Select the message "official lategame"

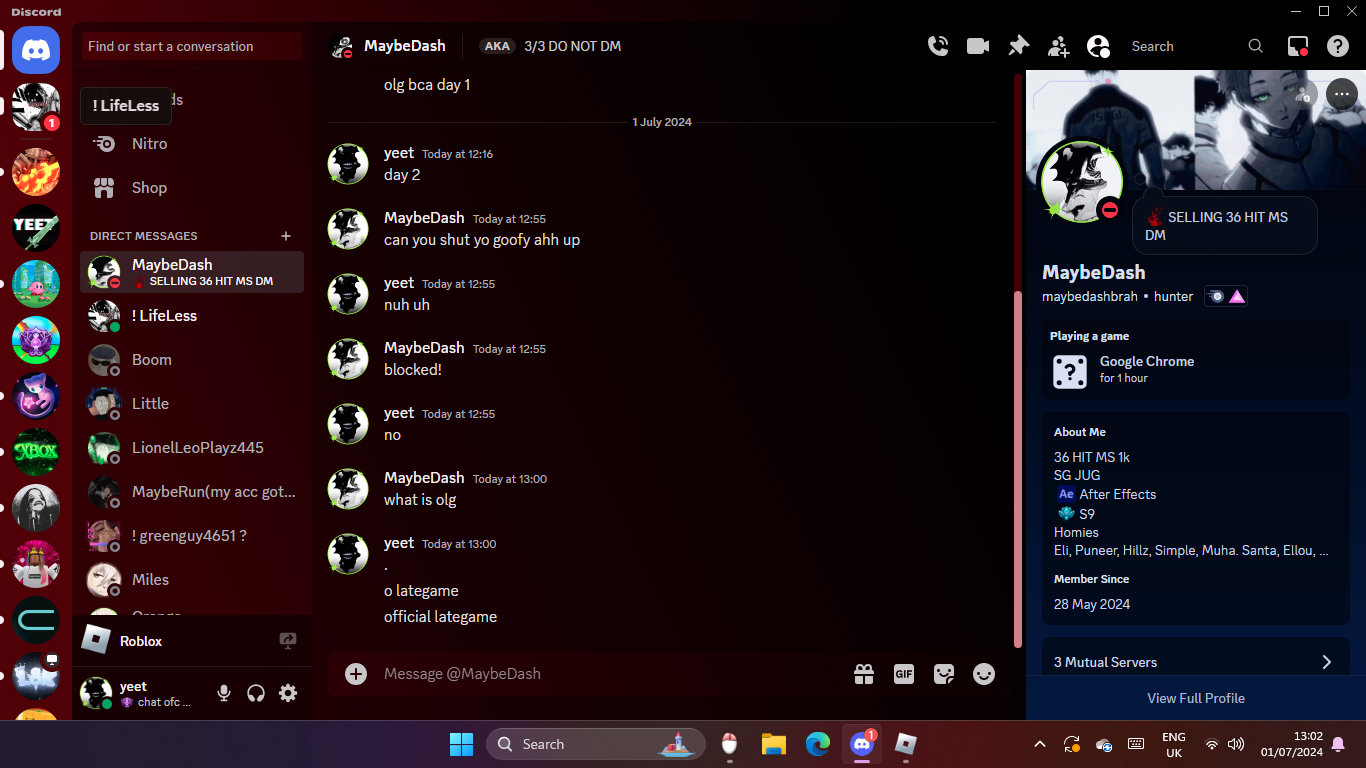tap(440, 617)
